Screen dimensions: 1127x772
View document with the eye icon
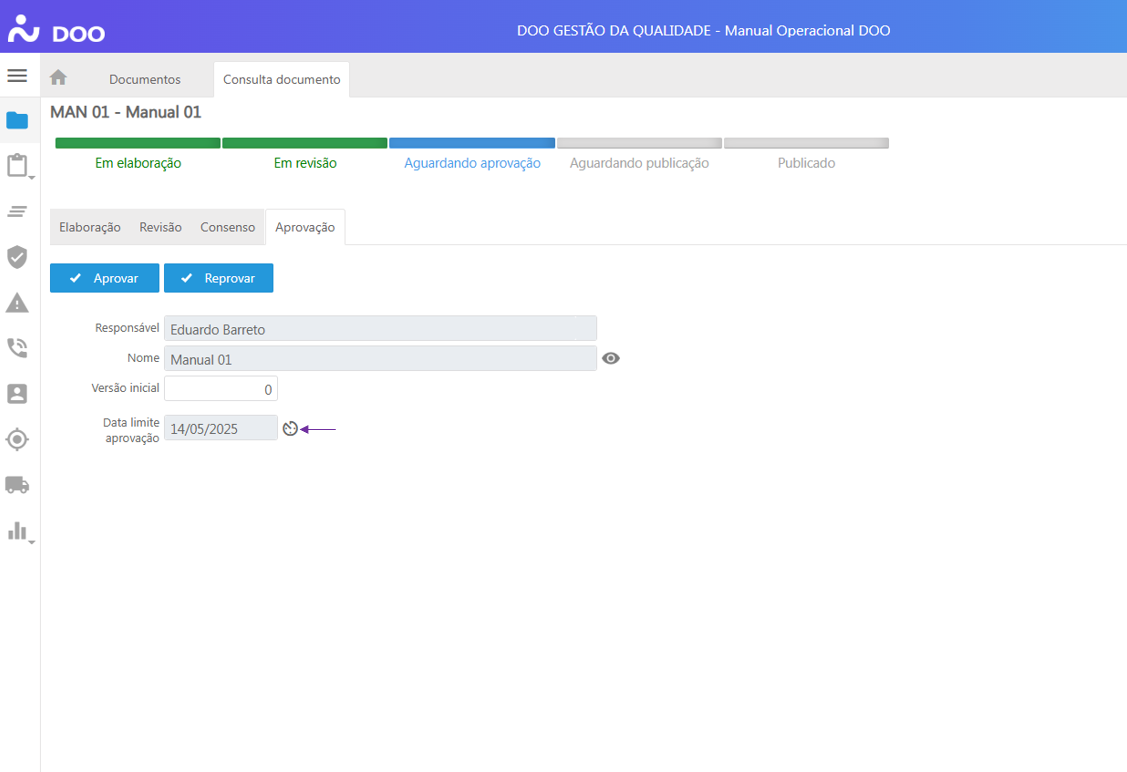[x=611, y=358]
